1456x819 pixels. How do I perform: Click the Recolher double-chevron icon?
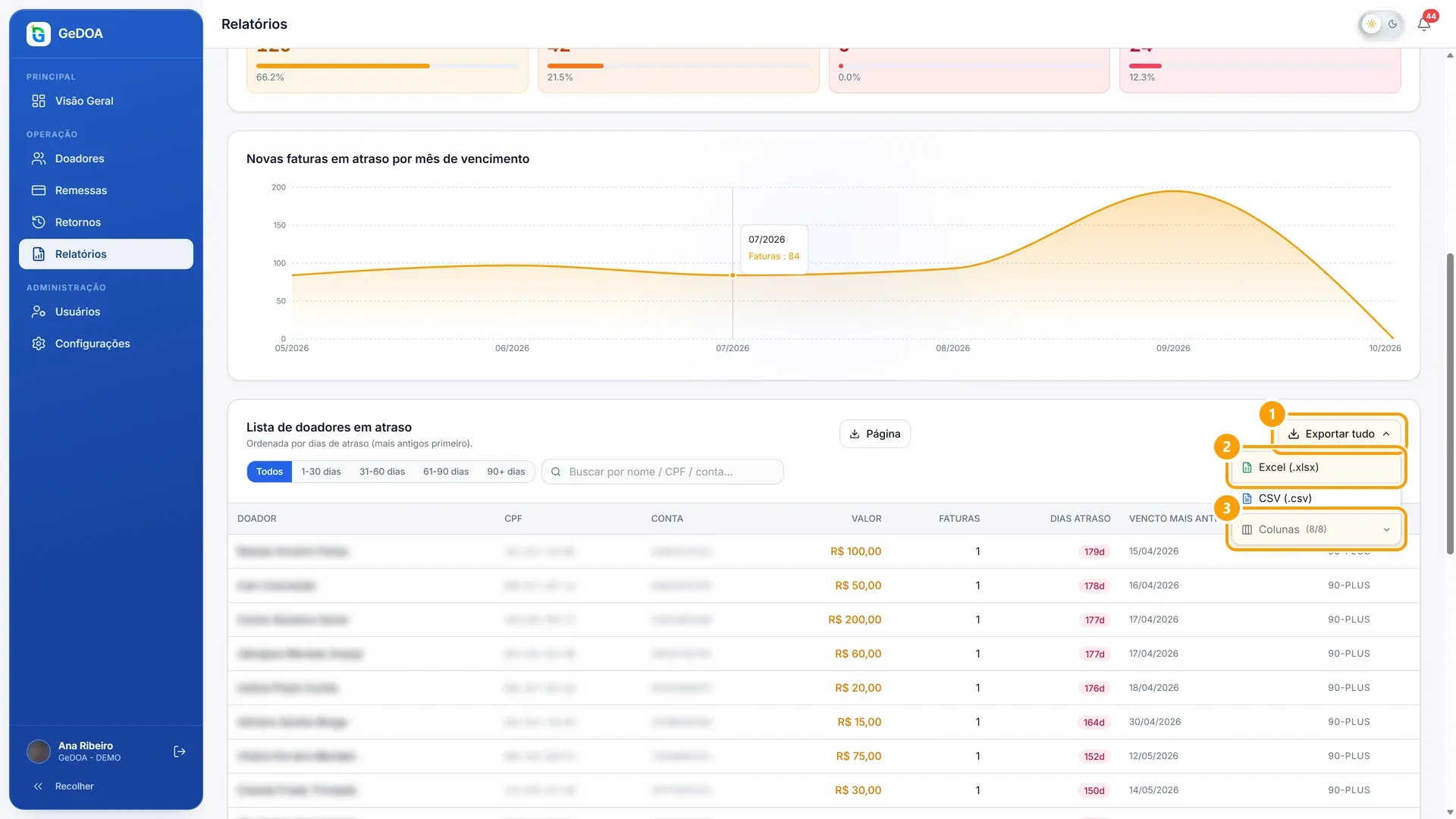[38, 786]
